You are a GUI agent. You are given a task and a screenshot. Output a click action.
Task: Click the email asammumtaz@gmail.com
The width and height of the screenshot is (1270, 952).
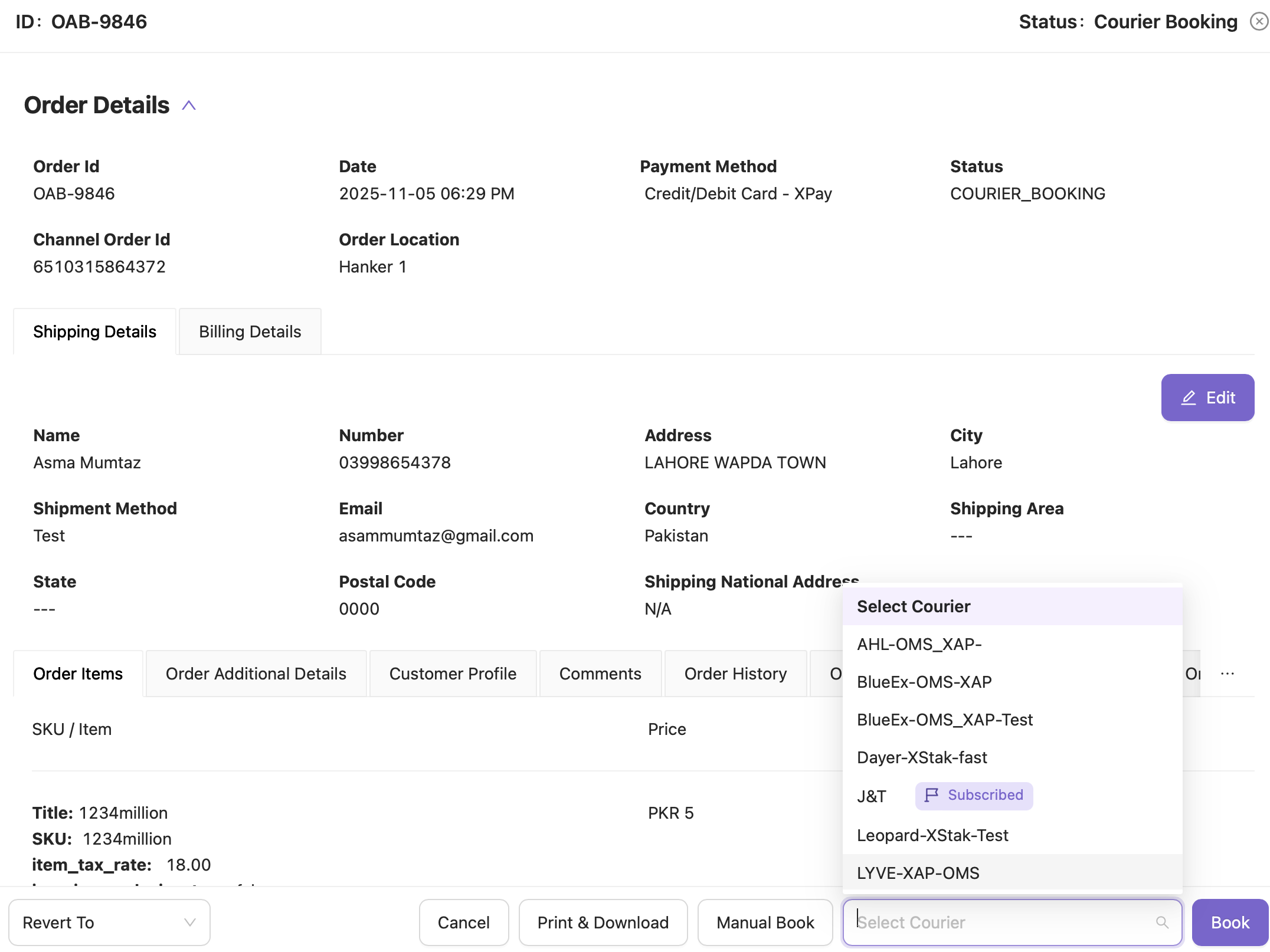pyautogui.click(x=436, y=536)
